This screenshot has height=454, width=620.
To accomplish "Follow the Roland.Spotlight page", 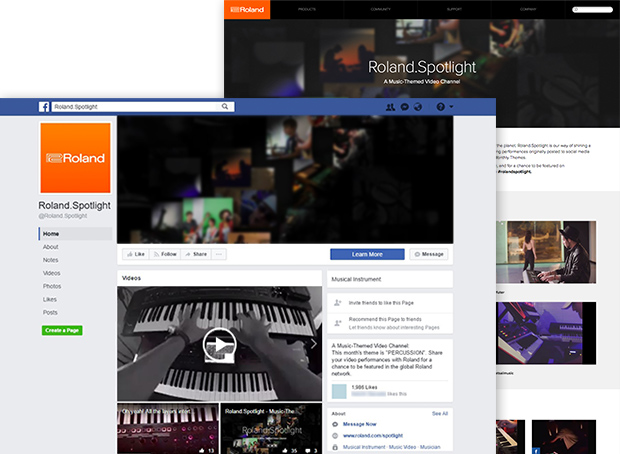I will (x=165, y=254).
